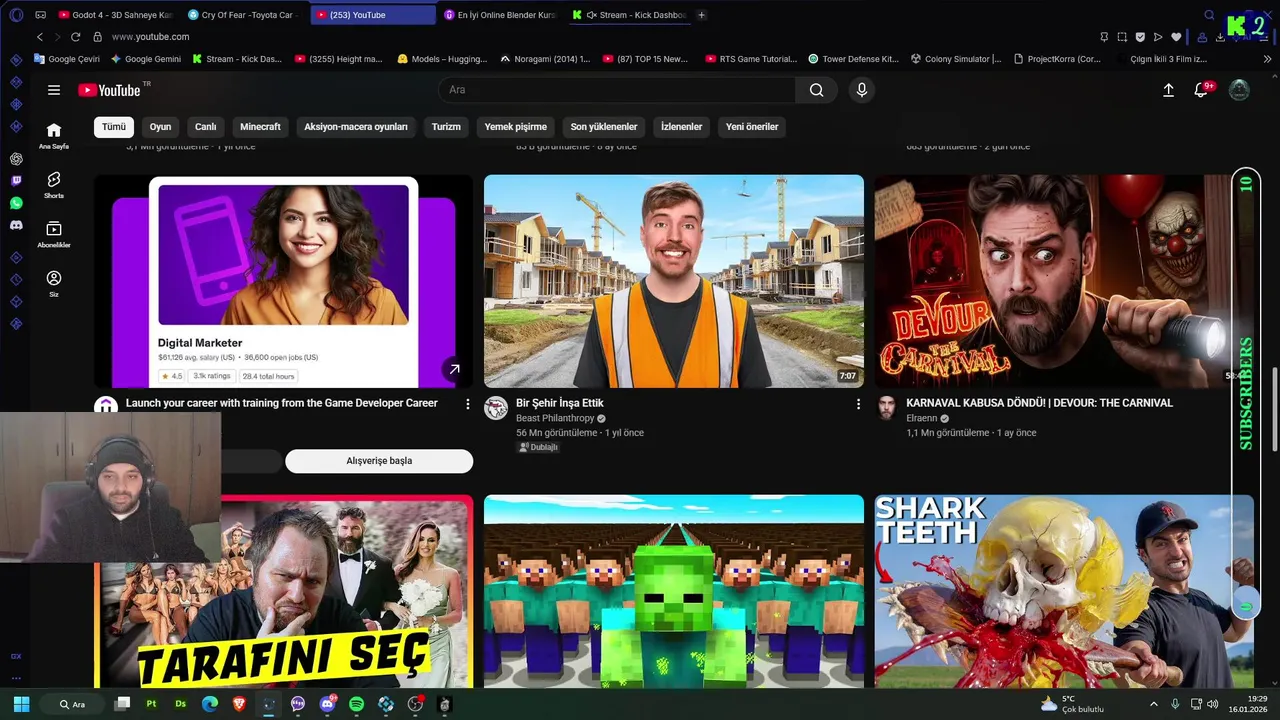
Task: Open the account avatar menu
Action: click(x=1239, y=90)
